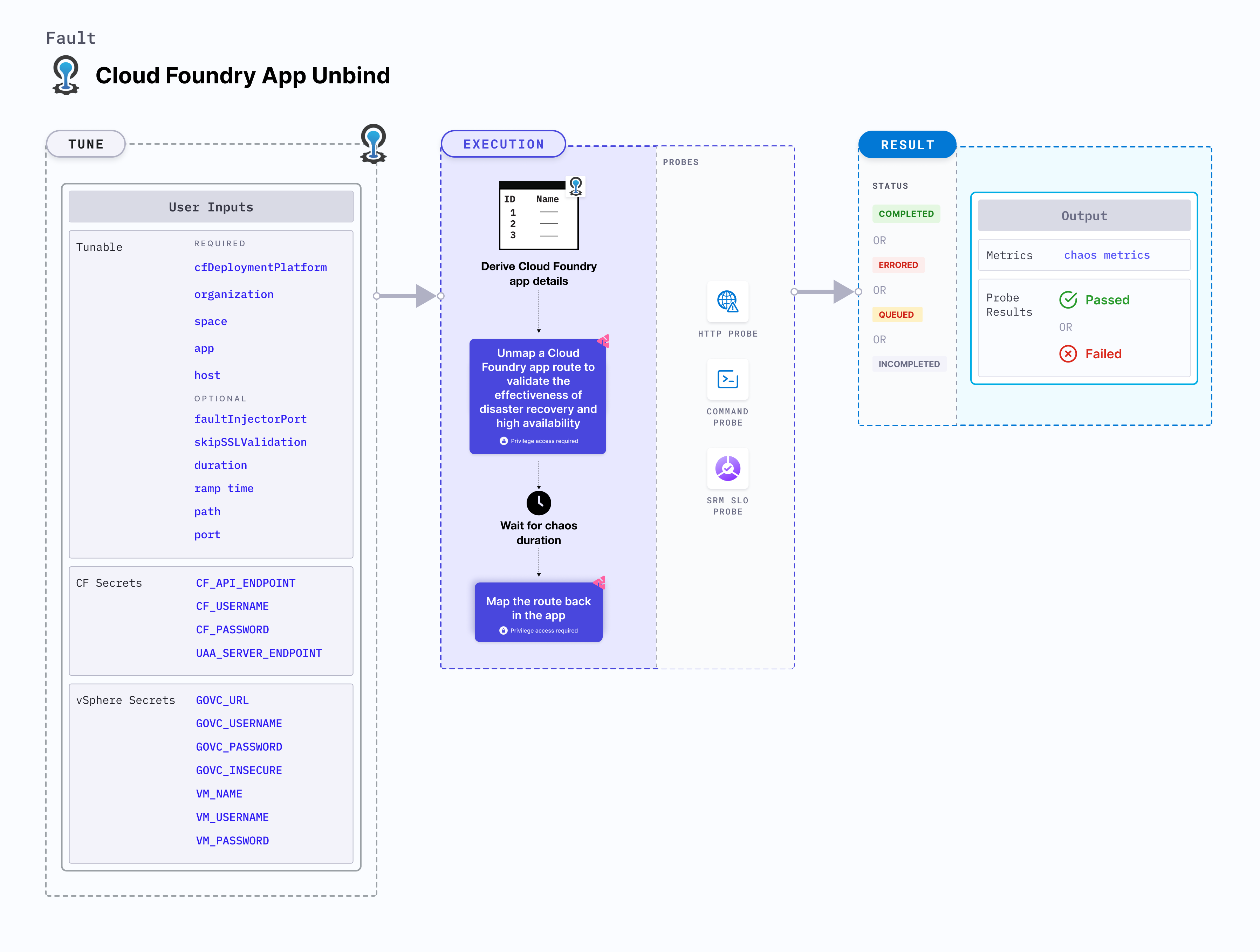Click the 'vSphere Secrets' section label
Image resolution: width=1260 pixels, height=952 pixels.
(x=125, y=700)
